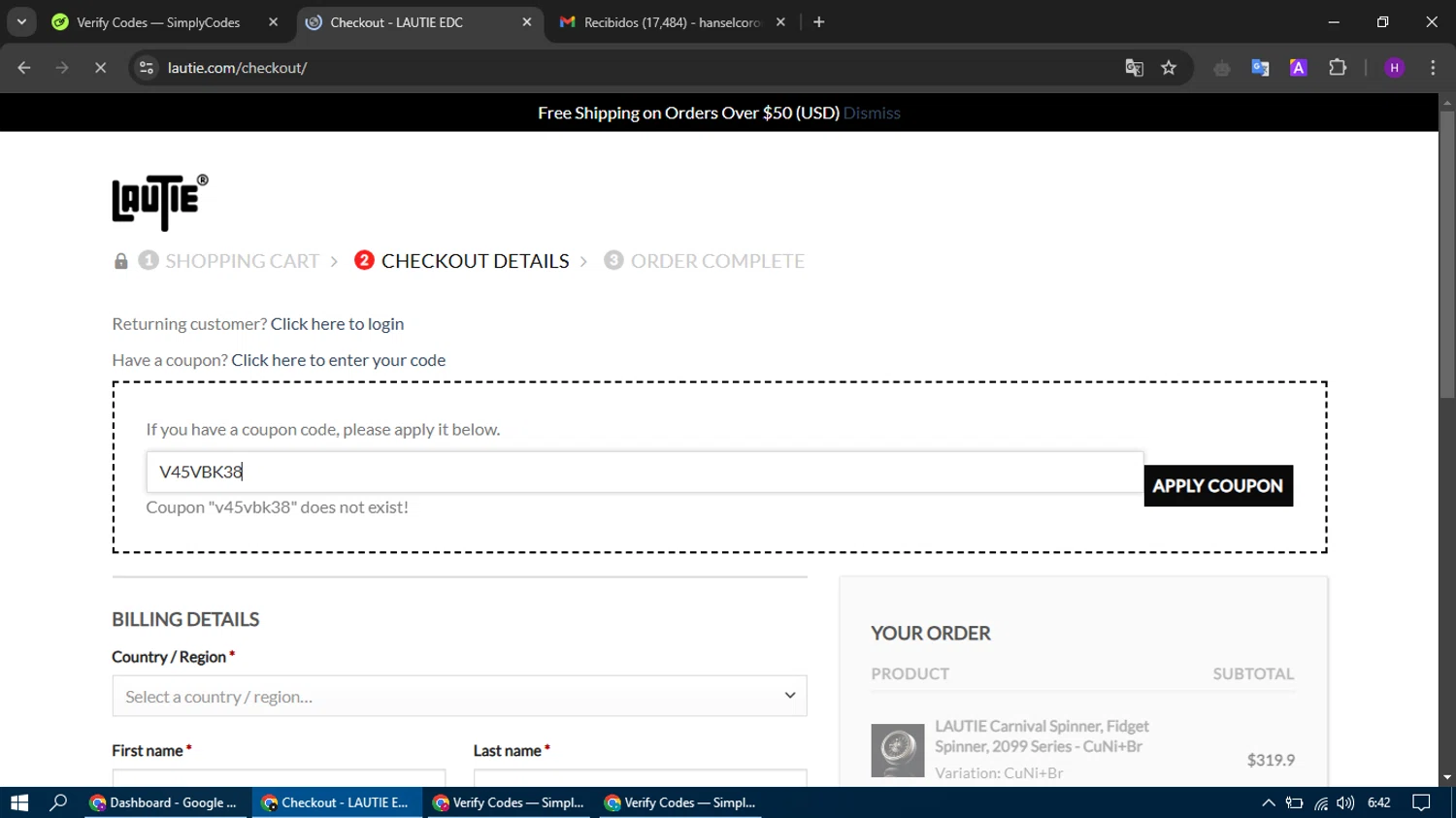Go back to previous page
The height and width of the screenshot is (818, 1456).
pos(24,68)
